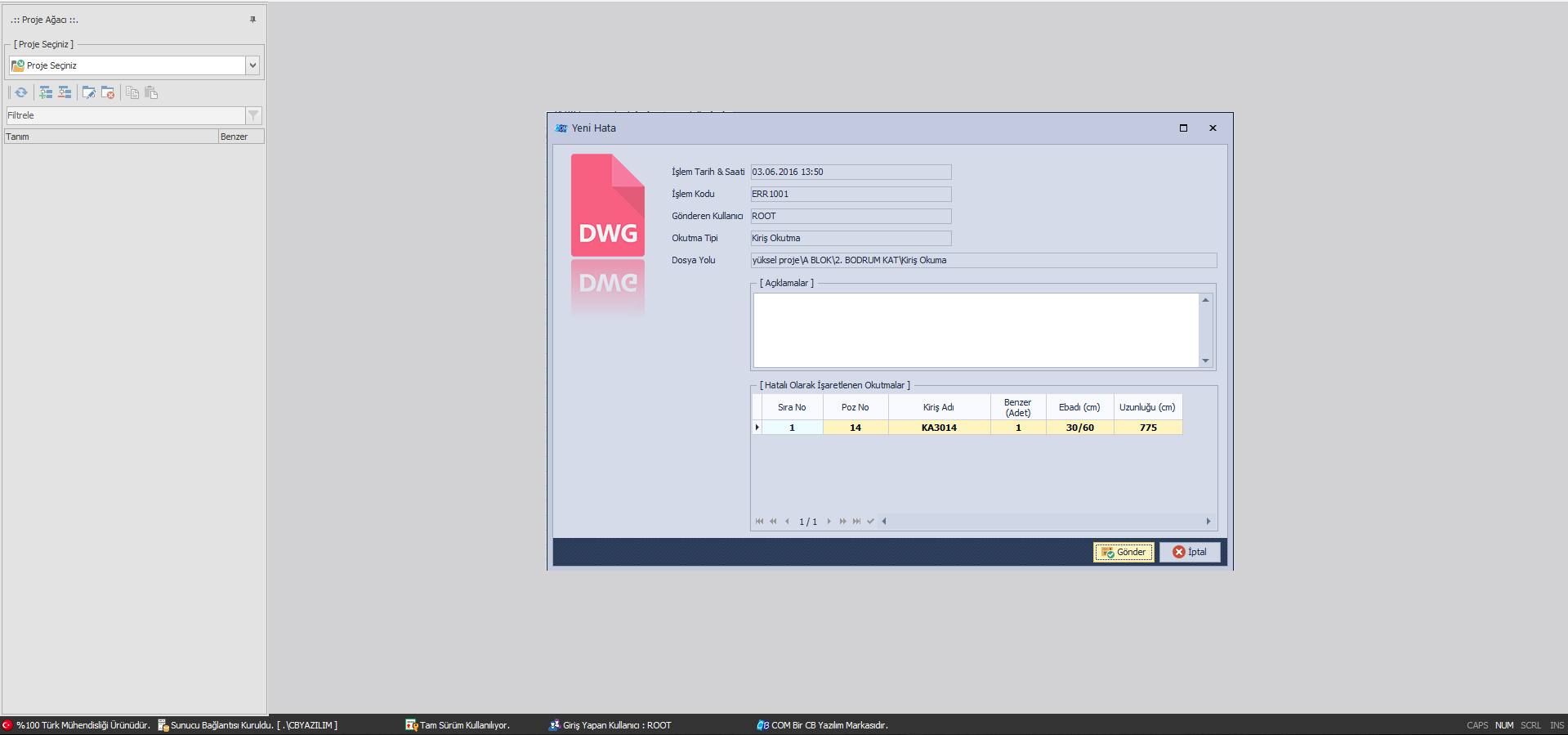Click the Benzer (Adet) column header

(1018, 407)
